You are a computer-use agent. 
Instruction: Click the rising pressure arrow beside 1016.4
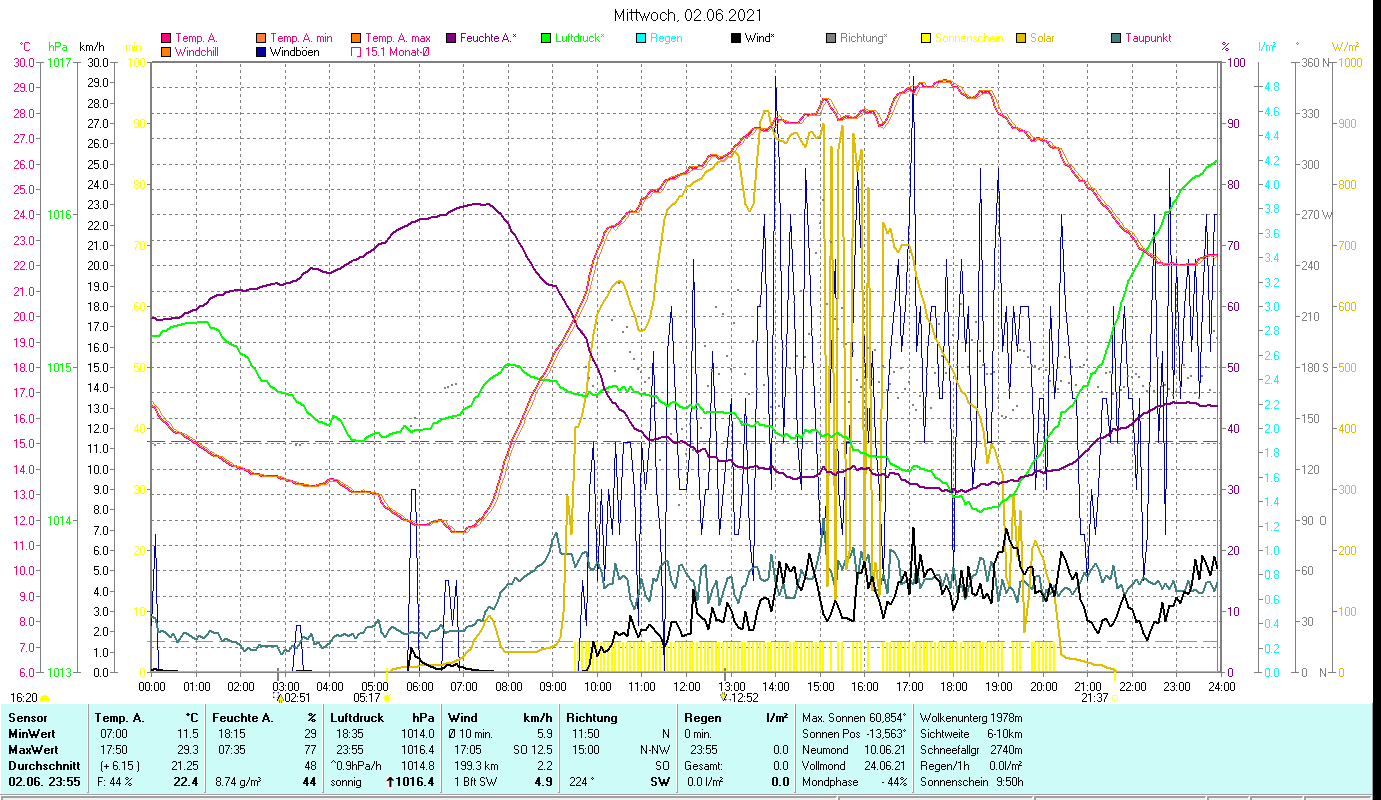(390, 782)
